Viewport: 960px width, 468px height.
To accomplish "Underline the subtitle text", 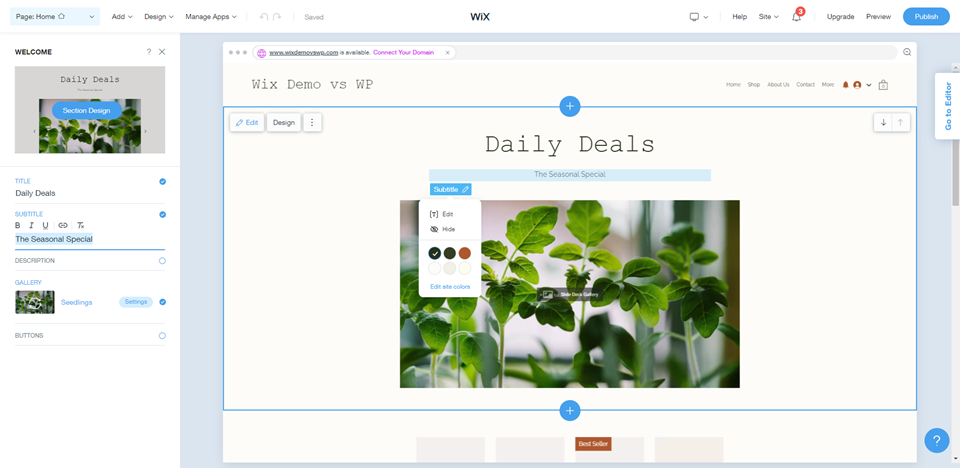I will point(45,225).
